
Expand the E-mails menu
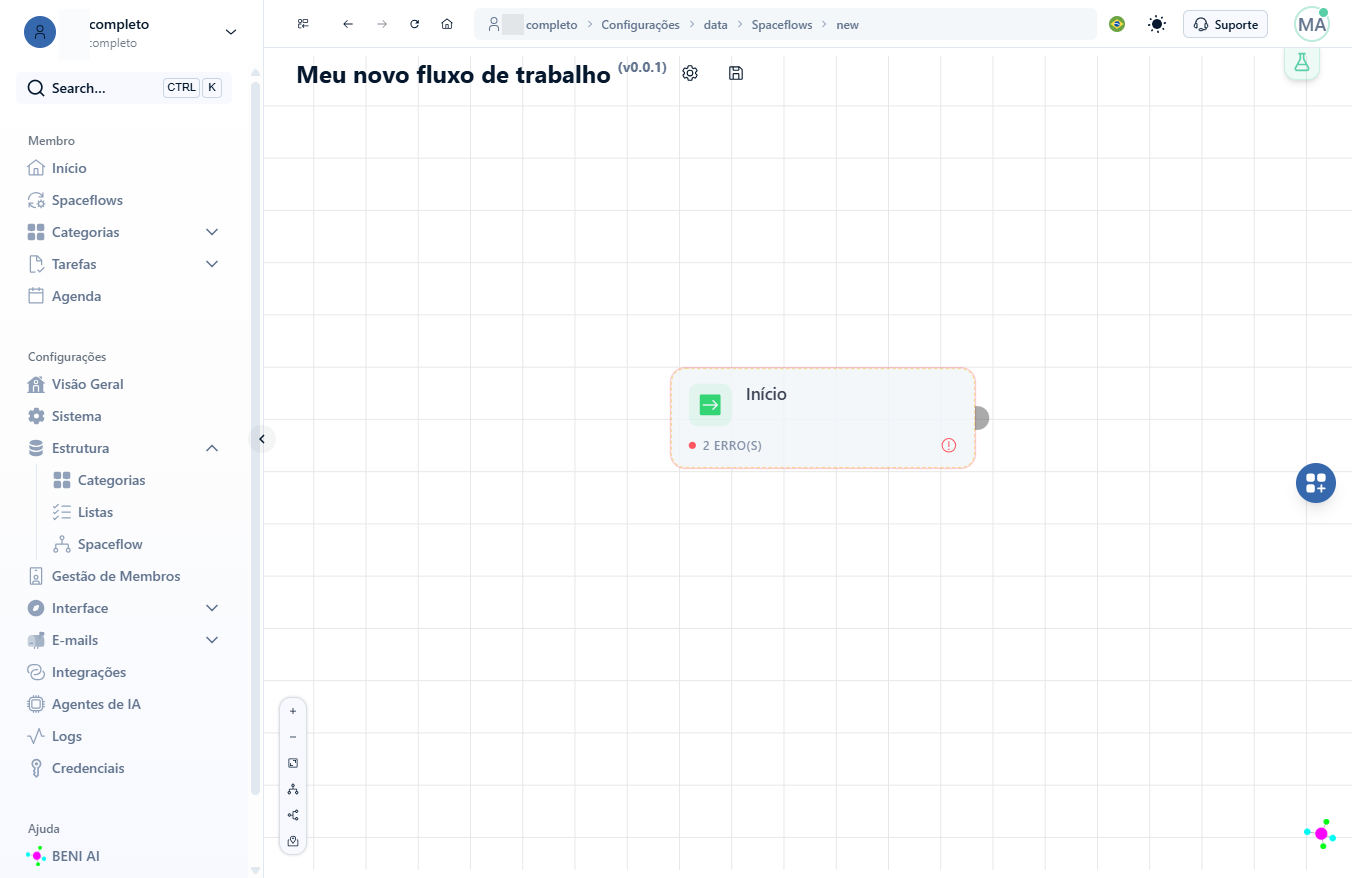click(212, 640)
